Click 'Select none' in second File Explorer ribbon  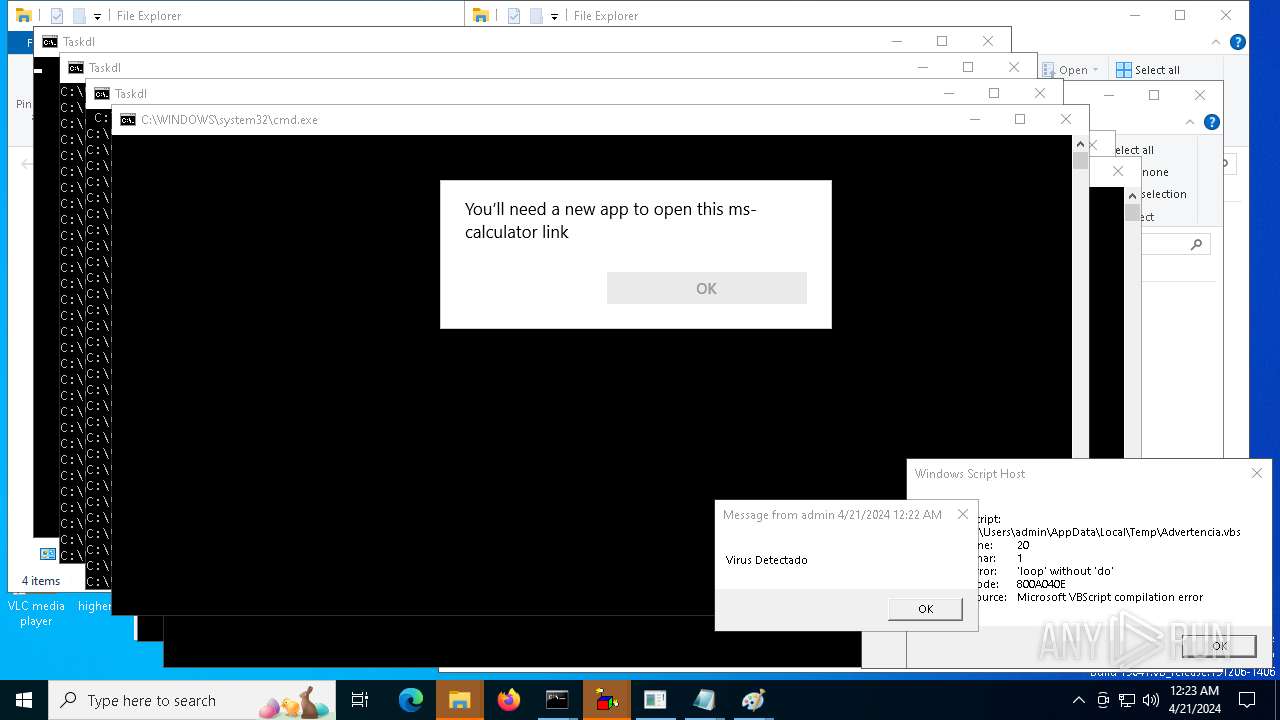tap(1155, 172)
